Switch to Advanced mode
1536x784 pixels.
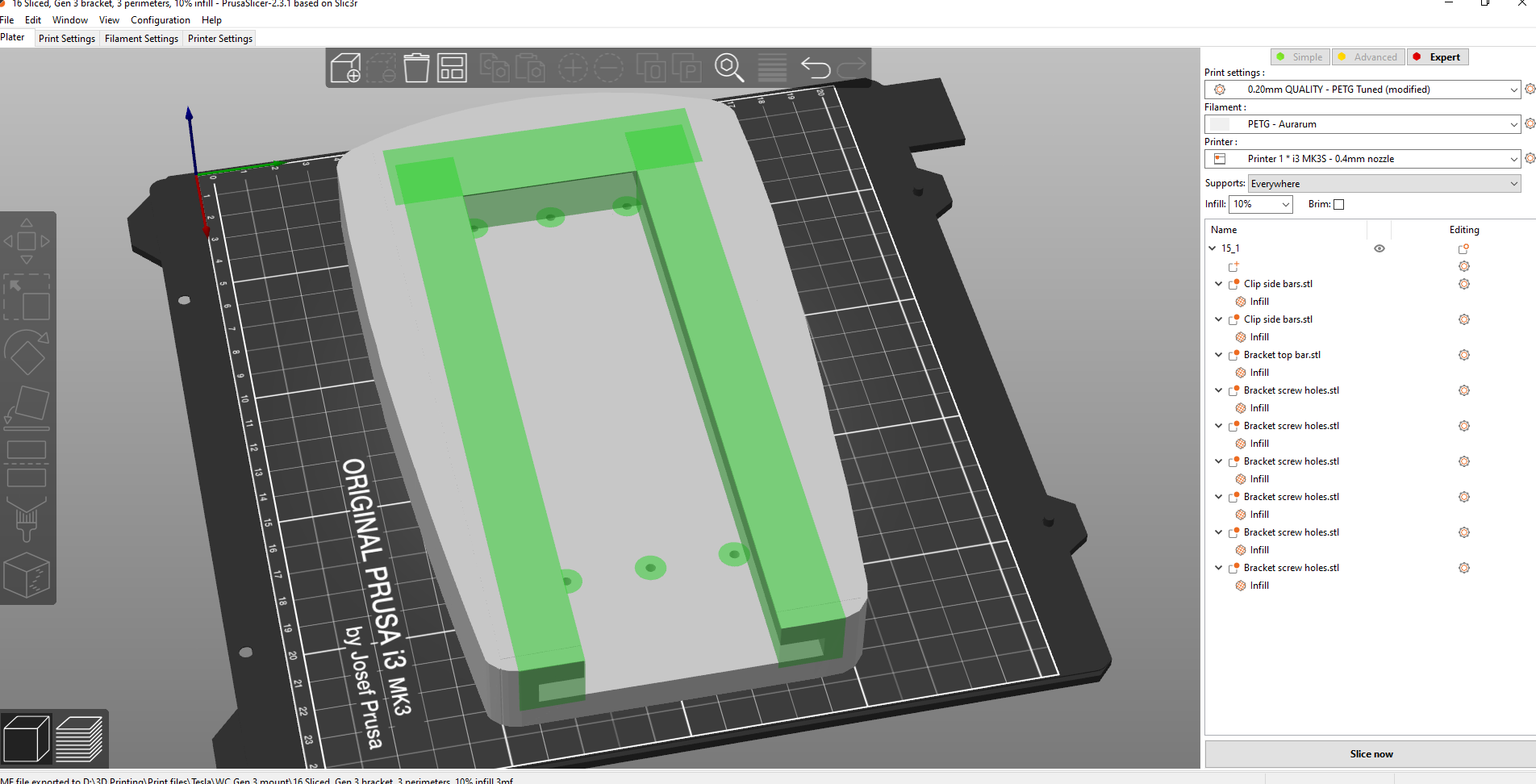click(1368, 57)
